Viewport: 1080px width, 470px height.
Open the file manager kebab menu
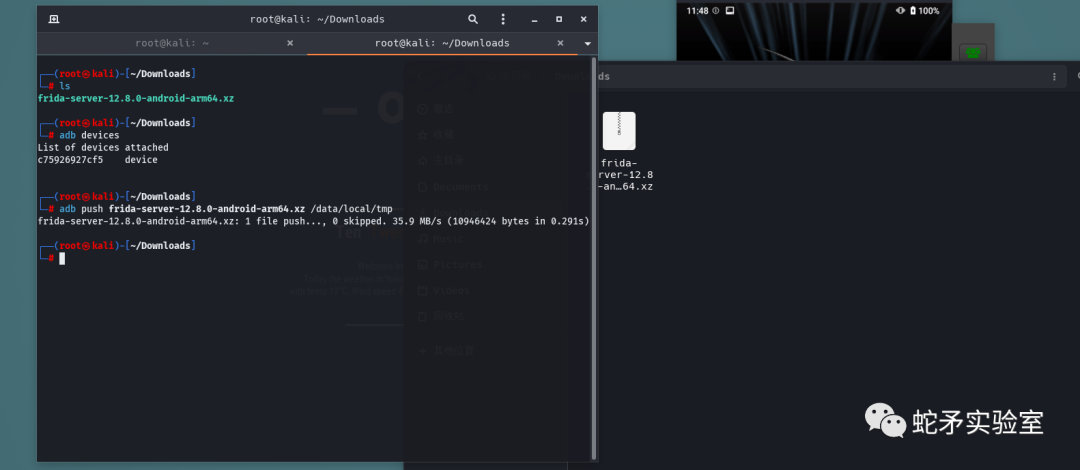click(1054, 76)
